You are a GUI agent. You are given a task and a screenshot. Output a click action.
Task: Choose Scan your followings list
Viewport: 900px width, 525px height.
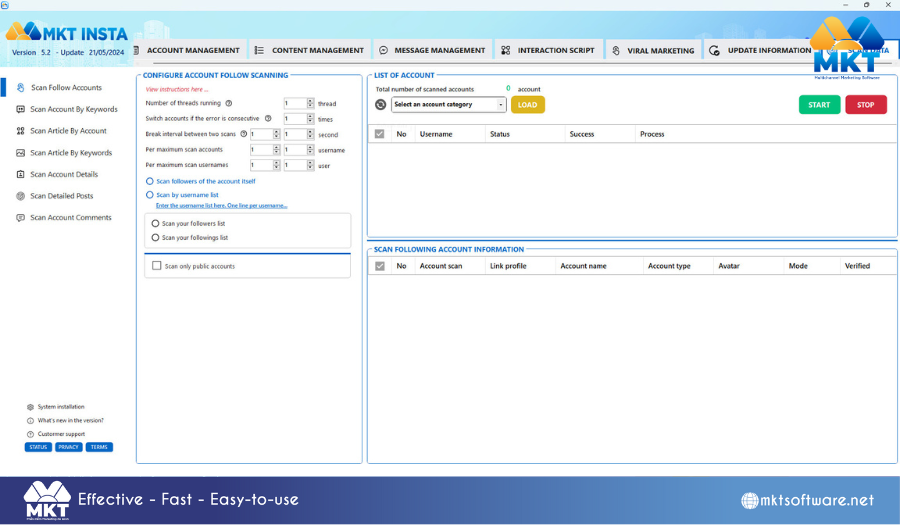point(156,238)
